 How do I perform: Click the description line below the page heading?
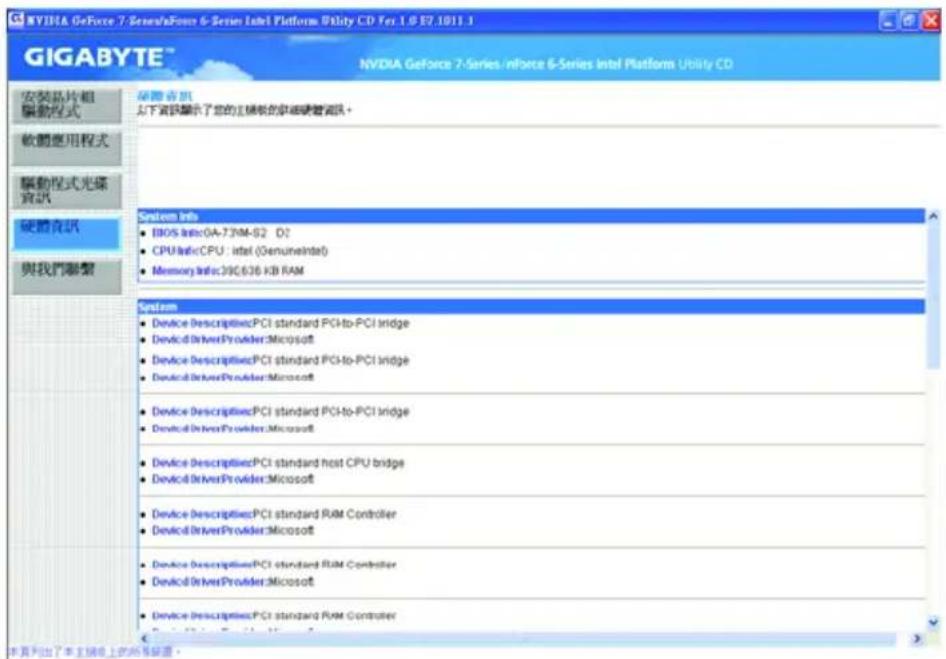[x=244, y=110]
